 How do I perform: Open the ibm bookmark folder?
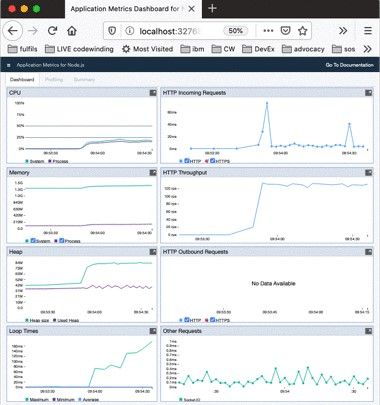[192, 49]
